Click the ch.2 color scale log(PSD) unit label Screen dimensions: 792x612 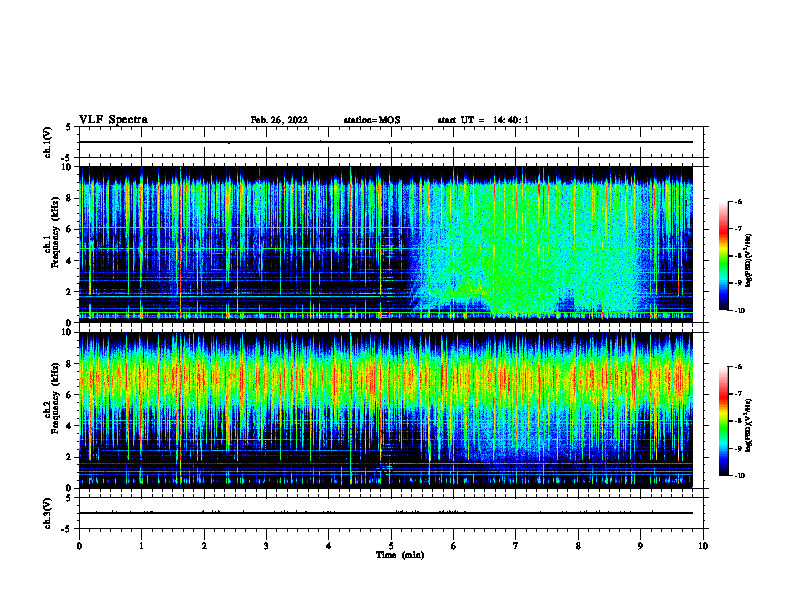749,426
